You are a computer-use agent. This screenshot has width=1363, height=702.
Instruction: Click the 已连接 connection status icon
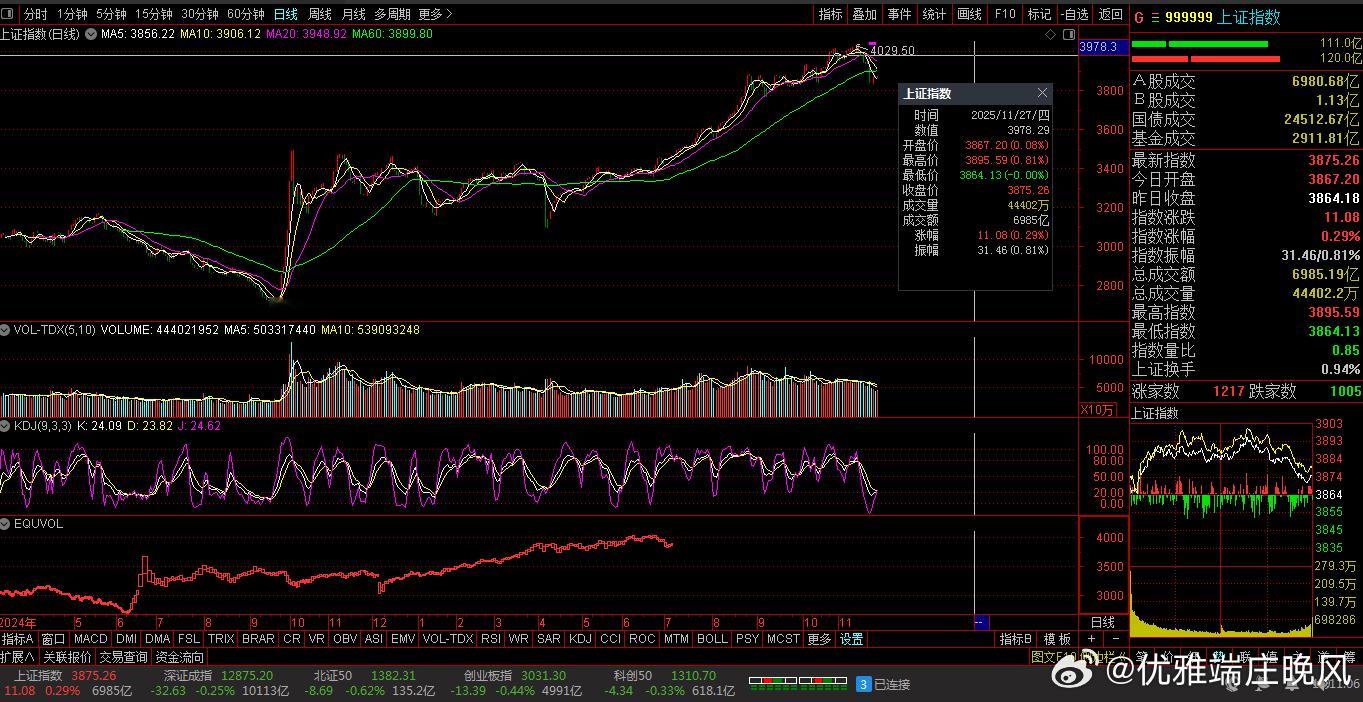(864, 684)
